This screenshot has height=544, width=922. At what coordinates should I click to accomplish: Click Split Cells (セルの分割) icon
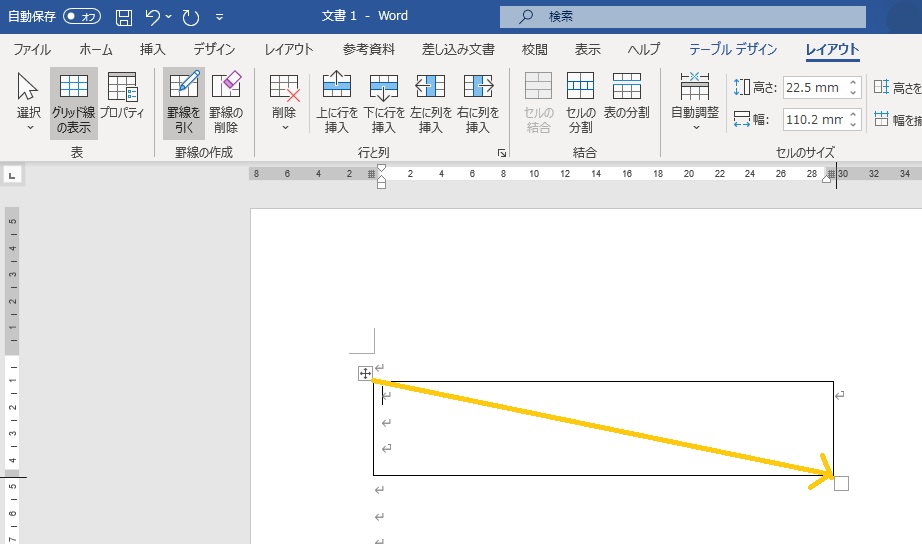581,103
